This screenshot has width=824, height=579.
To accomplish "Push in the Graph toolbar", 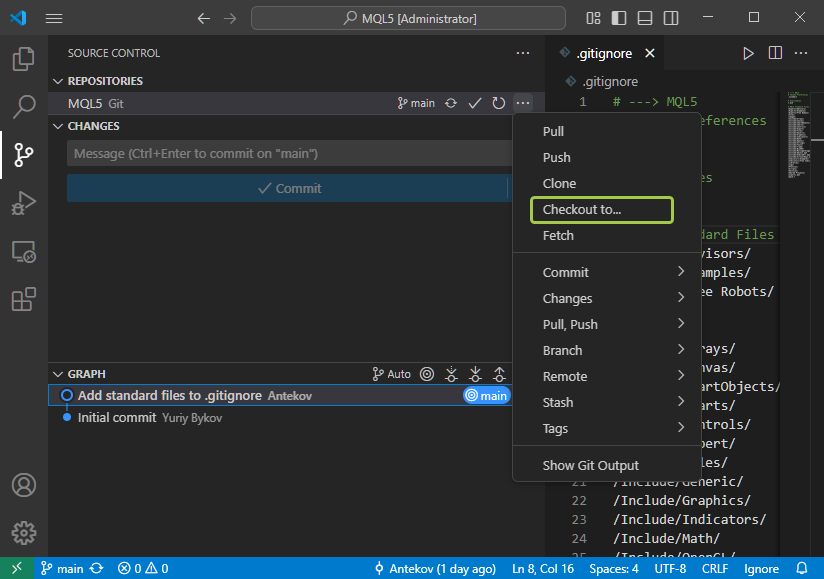I will pyautogui.click(x=499, y=374).
